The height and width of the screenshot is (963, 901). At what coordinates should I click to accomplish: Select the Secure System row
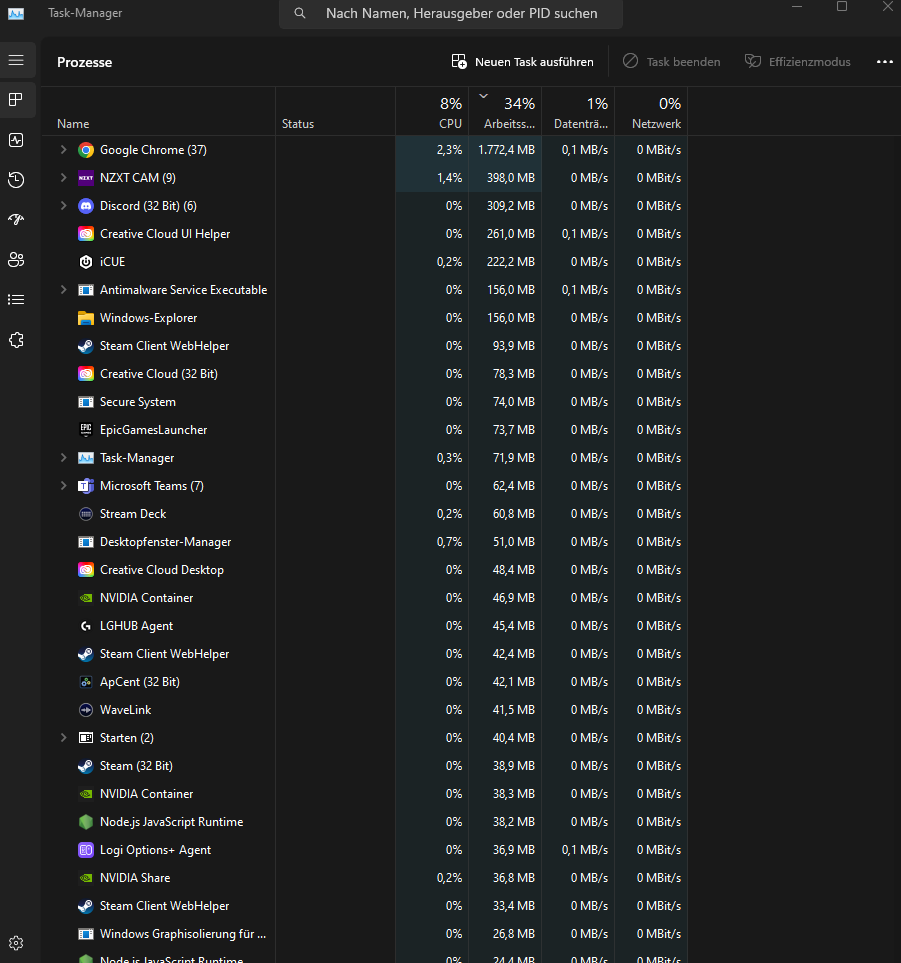(x=364, y=402)
